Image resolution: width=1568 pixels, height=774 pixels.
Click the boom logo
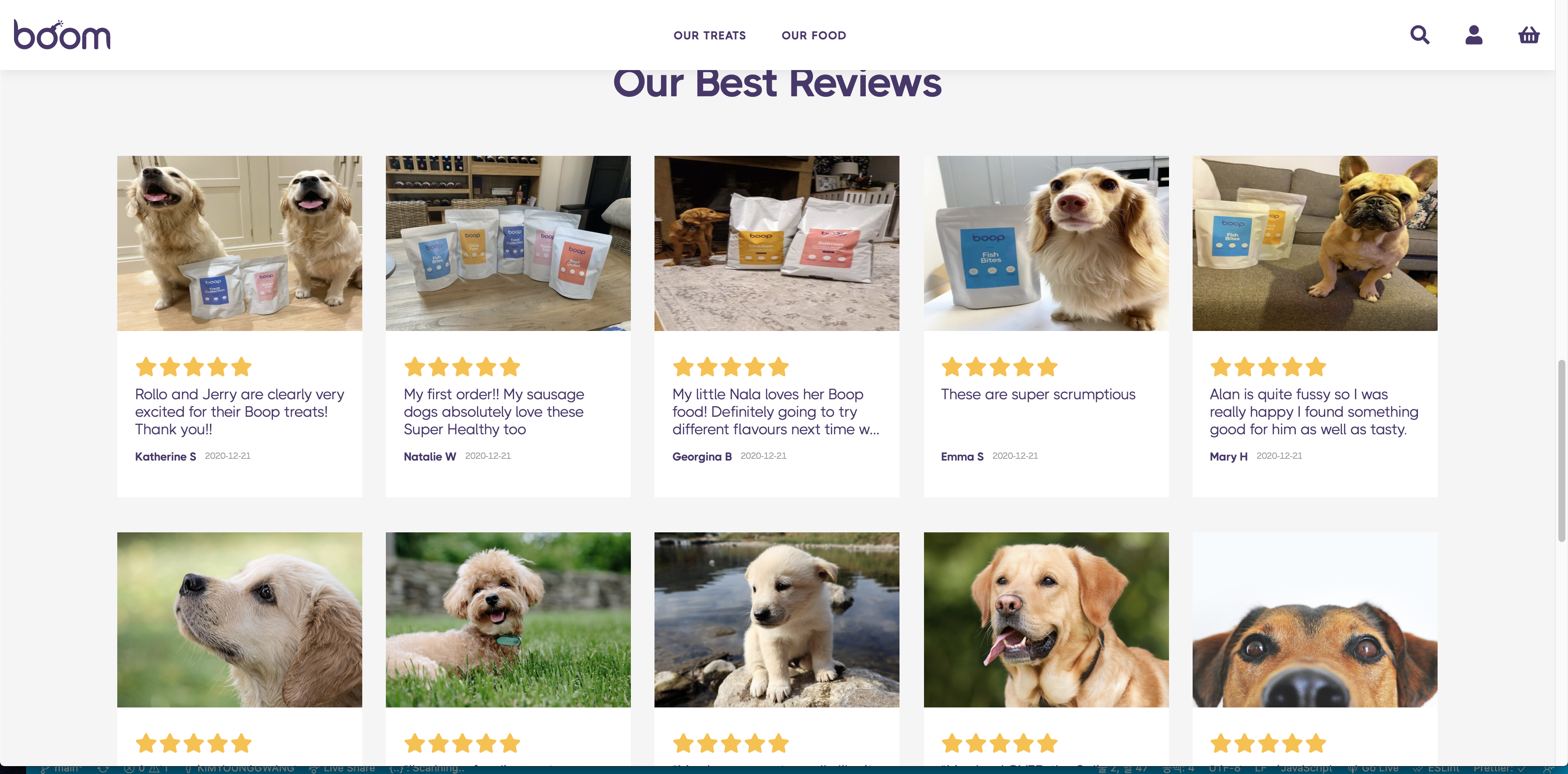(62, 35)
